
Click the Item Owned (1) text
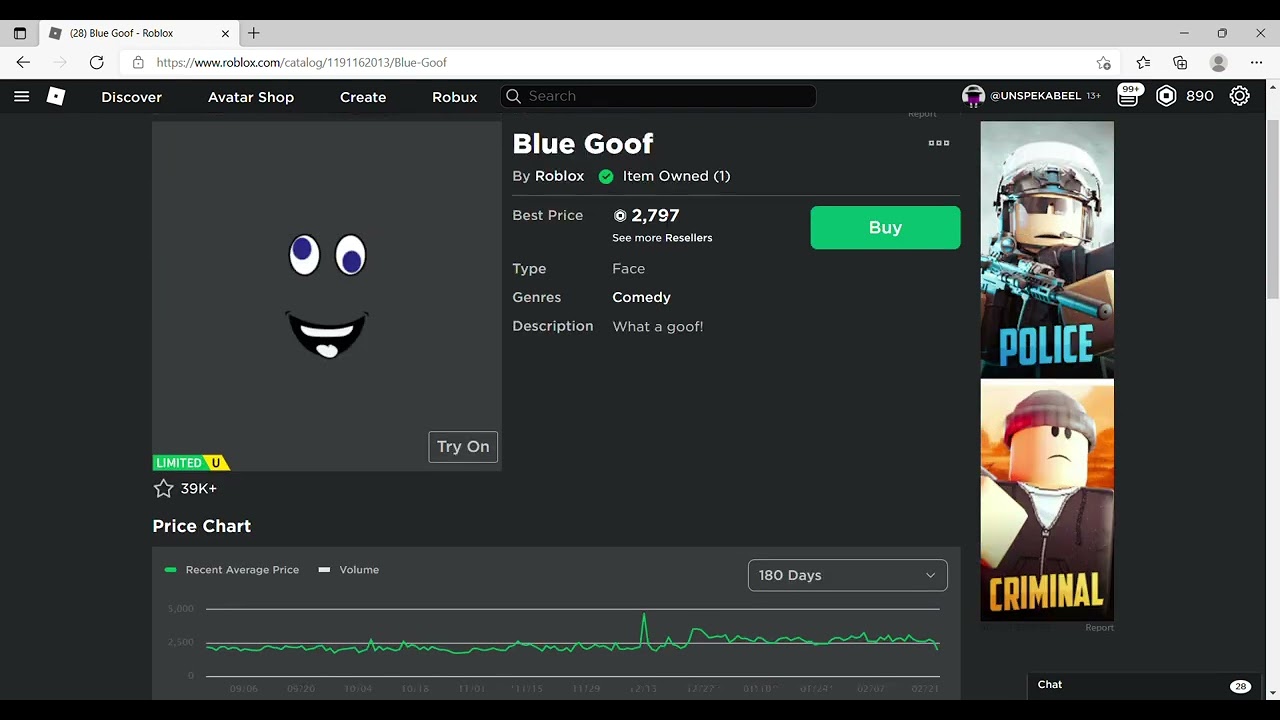pyautogui.click(x=676, y=176)
